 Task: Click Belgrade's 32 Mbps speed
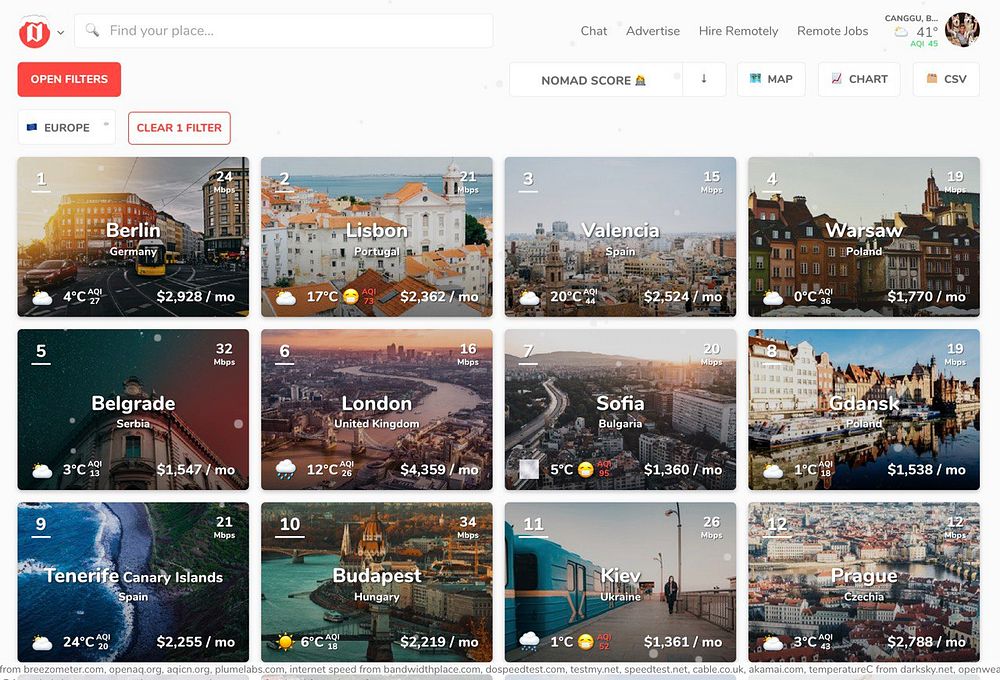pyautogui.click(x=224, y=354)
